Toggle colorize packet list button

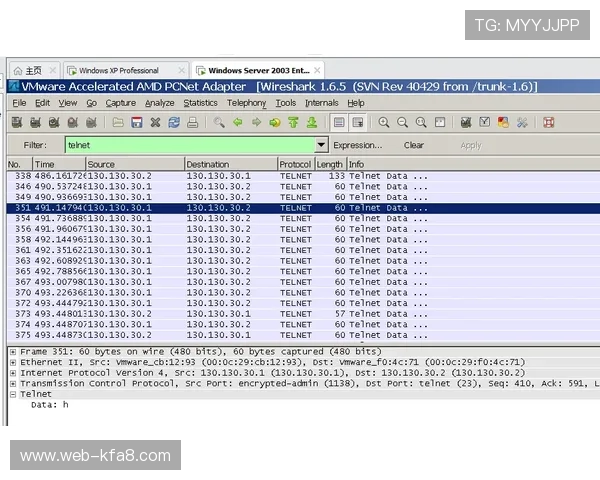[339, 123]
